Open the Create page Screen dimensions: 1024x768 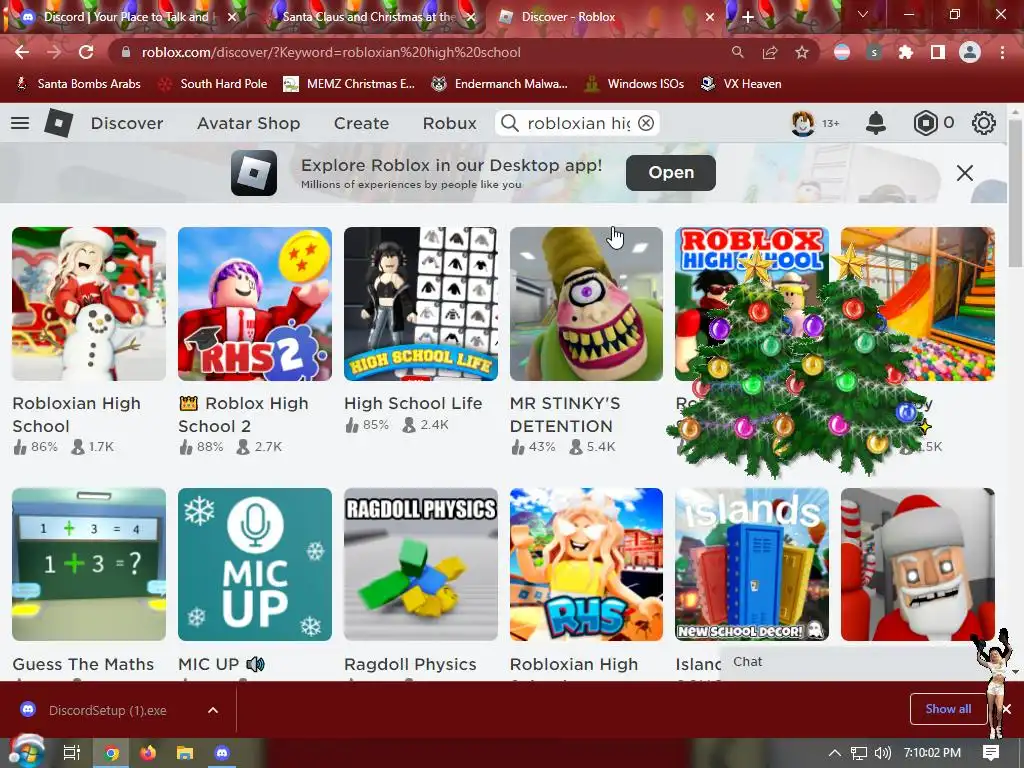click(361, 123)
